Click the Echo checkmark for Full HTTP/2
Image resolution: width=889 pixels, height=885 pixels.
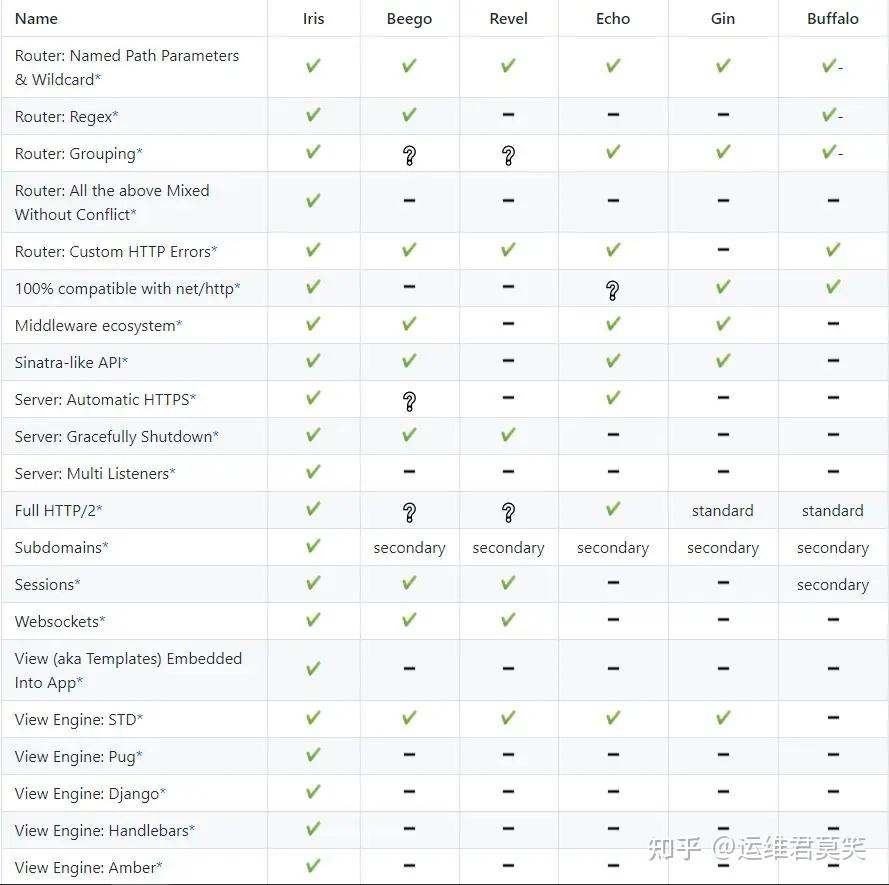(x=613, y=509)
